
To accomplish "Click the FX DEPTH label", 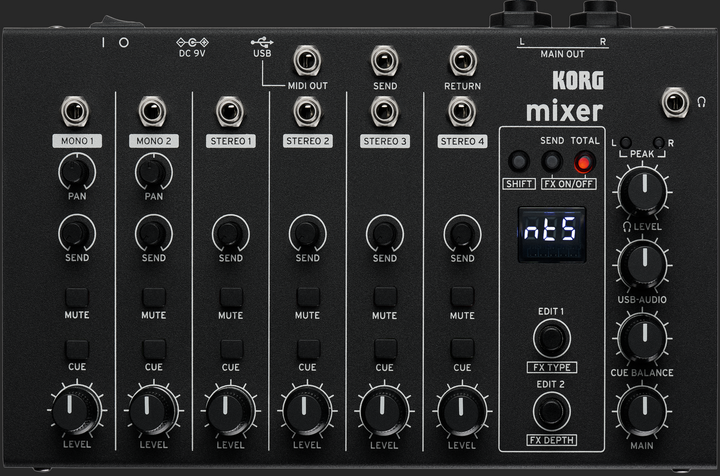I will (551, 440).
